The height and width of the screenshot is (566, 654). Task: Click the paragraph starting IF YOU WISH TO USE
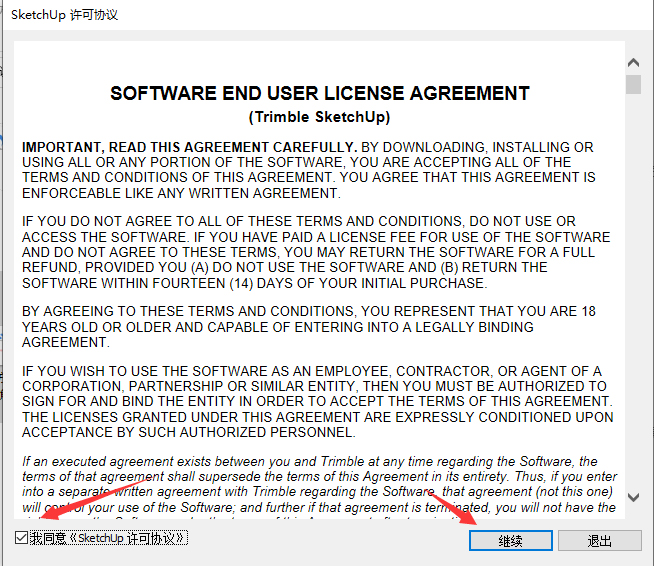[318, 401]
